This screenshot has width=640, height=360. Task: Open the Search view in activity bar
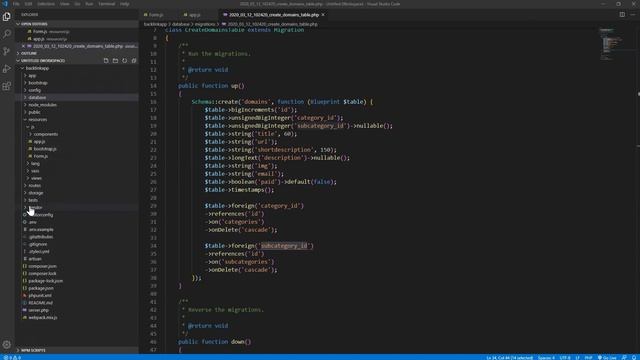pos(7,34)
